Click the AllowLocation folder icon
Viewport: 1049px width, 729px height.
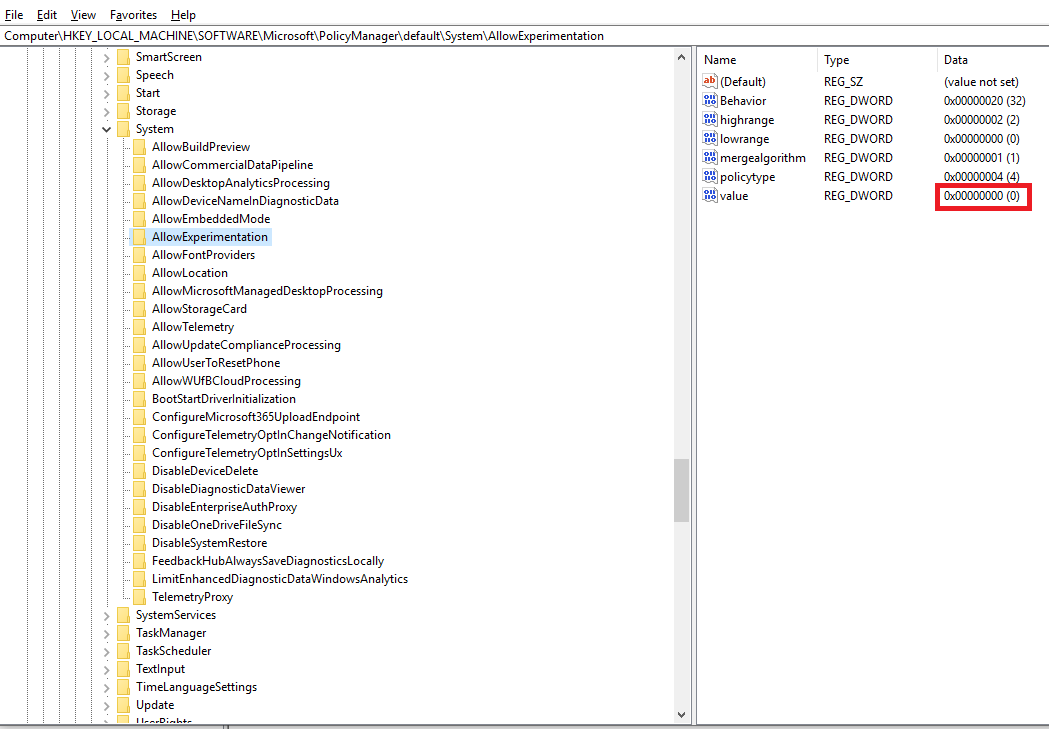pyautogui.click(x=139, y=273)
